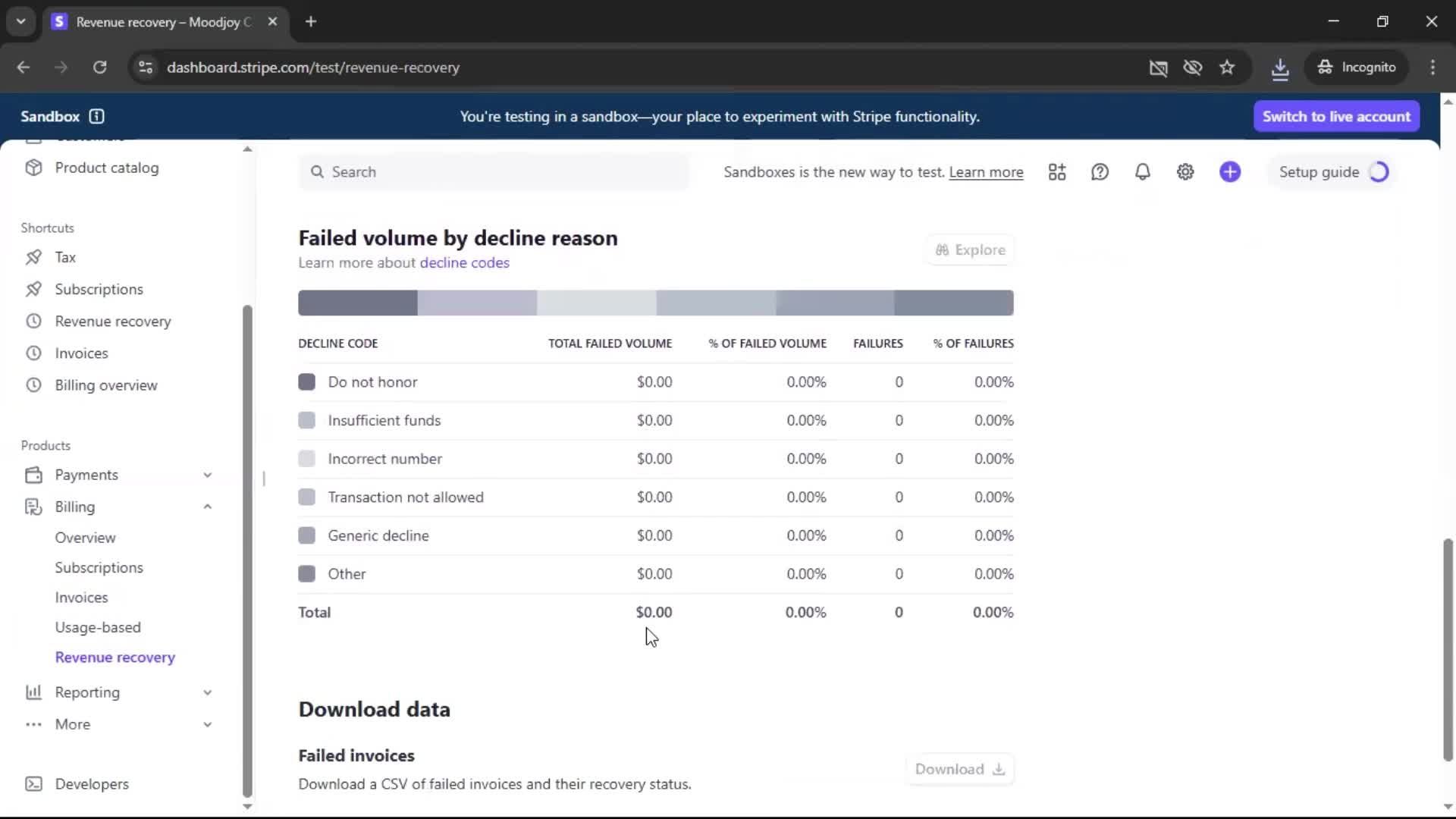Bookmark this page with star icon
The image size is (1456, 819).
[1227, 67]
